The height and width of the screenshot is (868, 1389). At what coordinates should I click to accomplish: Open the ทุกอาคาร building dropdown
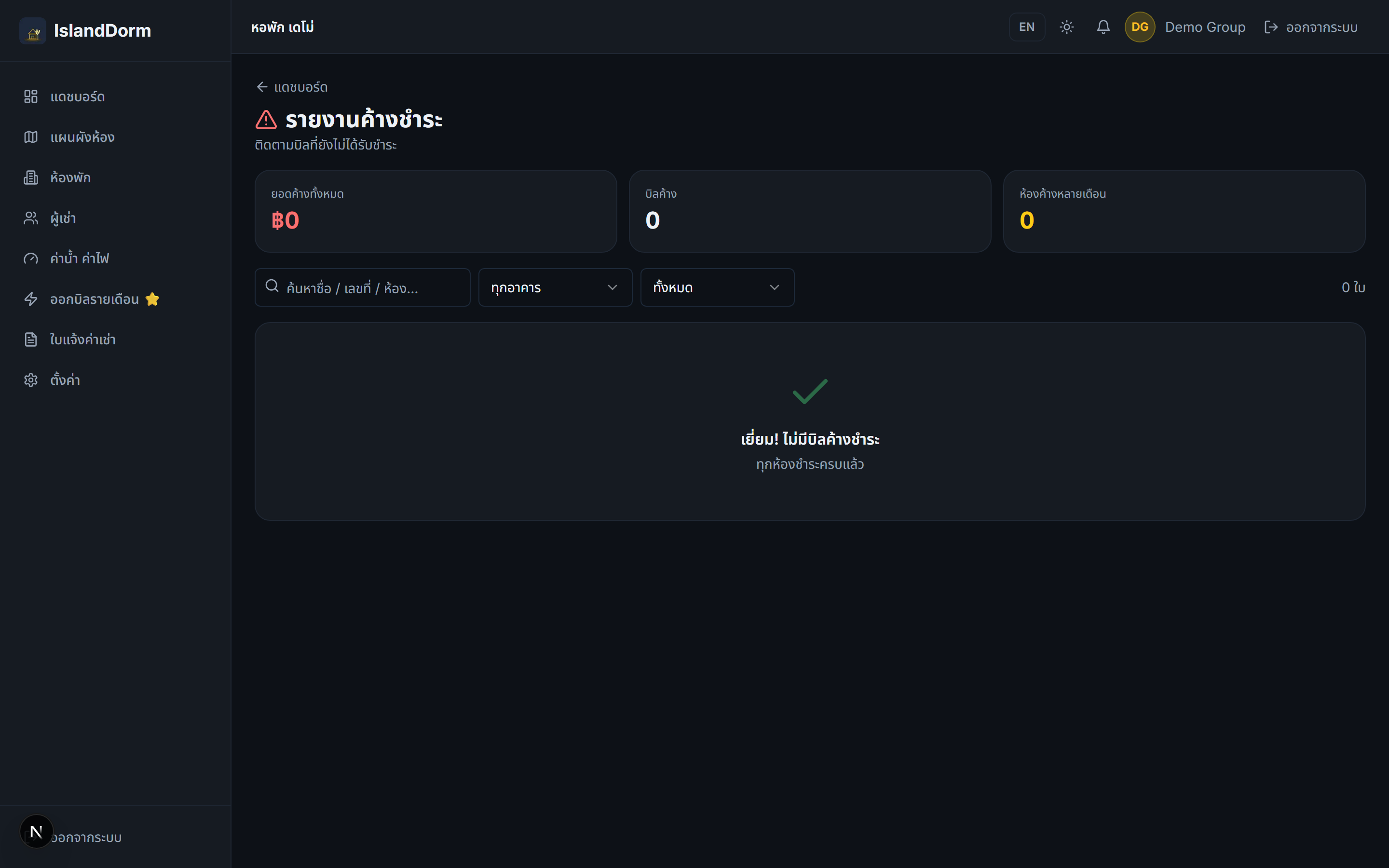coord(555,287)
